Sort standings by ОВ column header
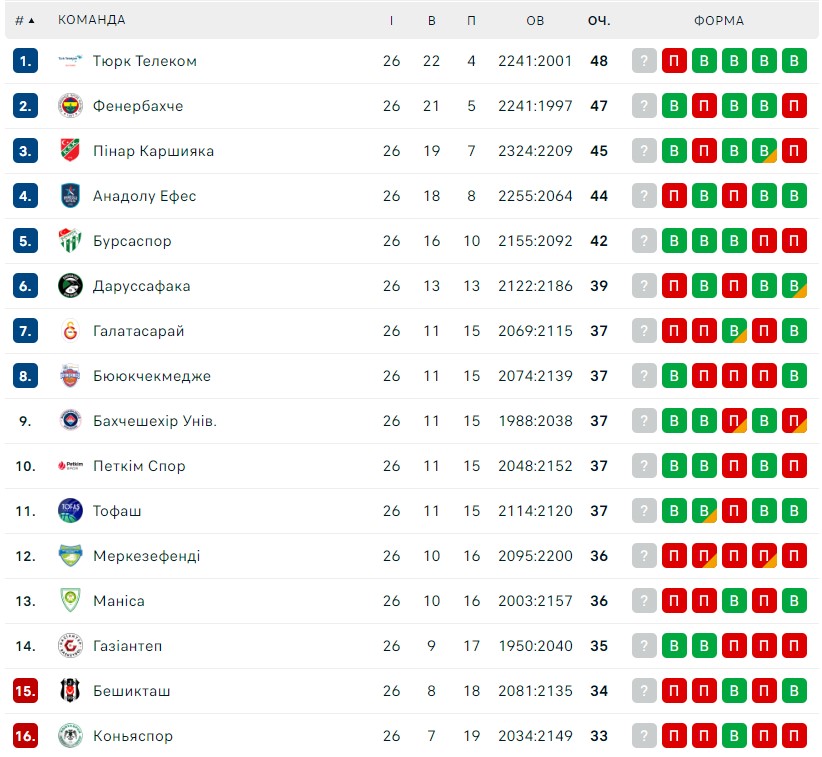This screenshot has height=757, width=822. [535, 20]
